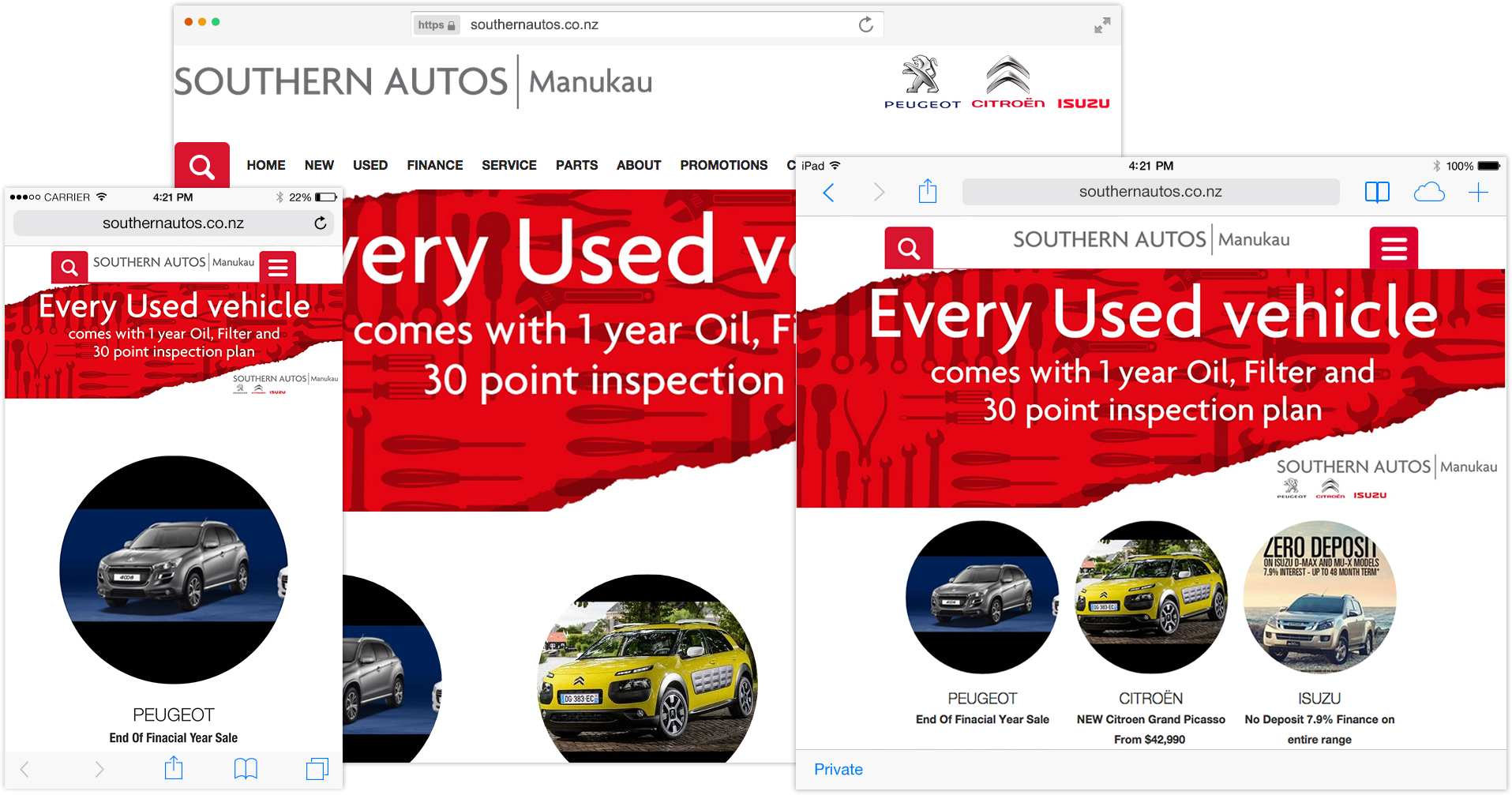Open the hamburger menu on iPad site

(1394, 249)
